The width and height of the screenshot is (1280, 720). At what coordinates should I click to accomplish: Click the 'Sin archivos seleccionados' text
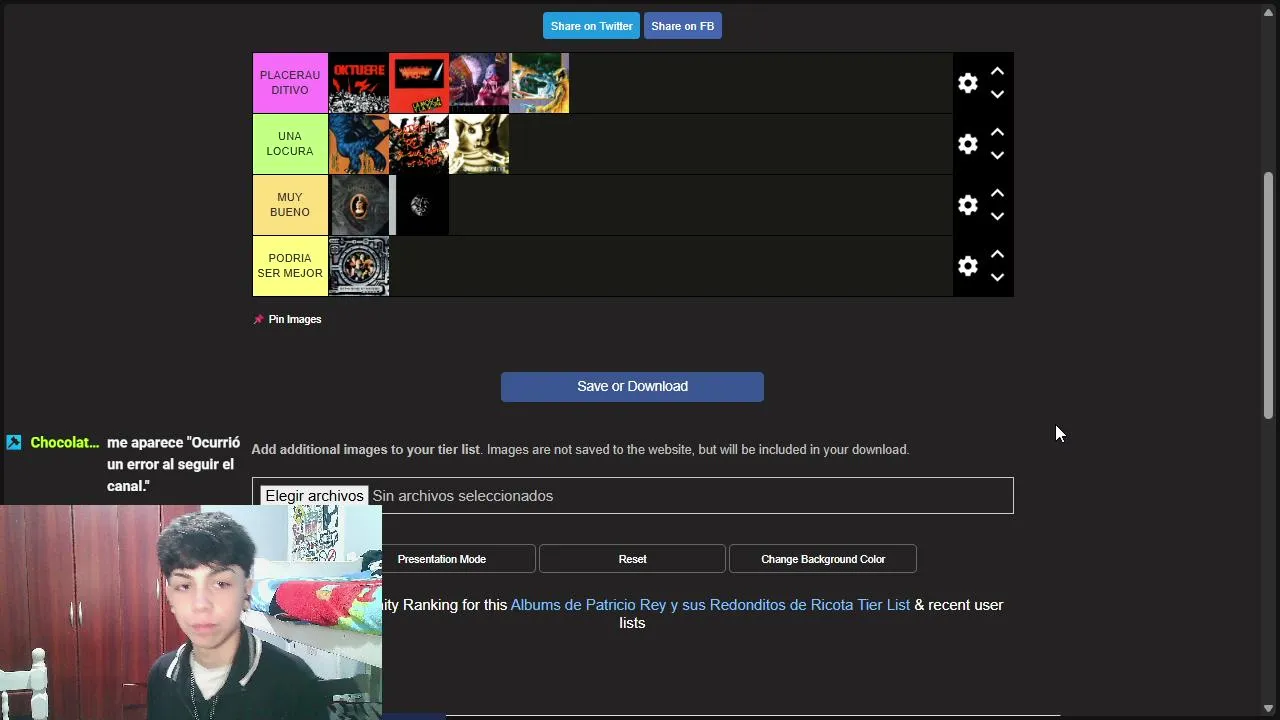pos(462,496)
